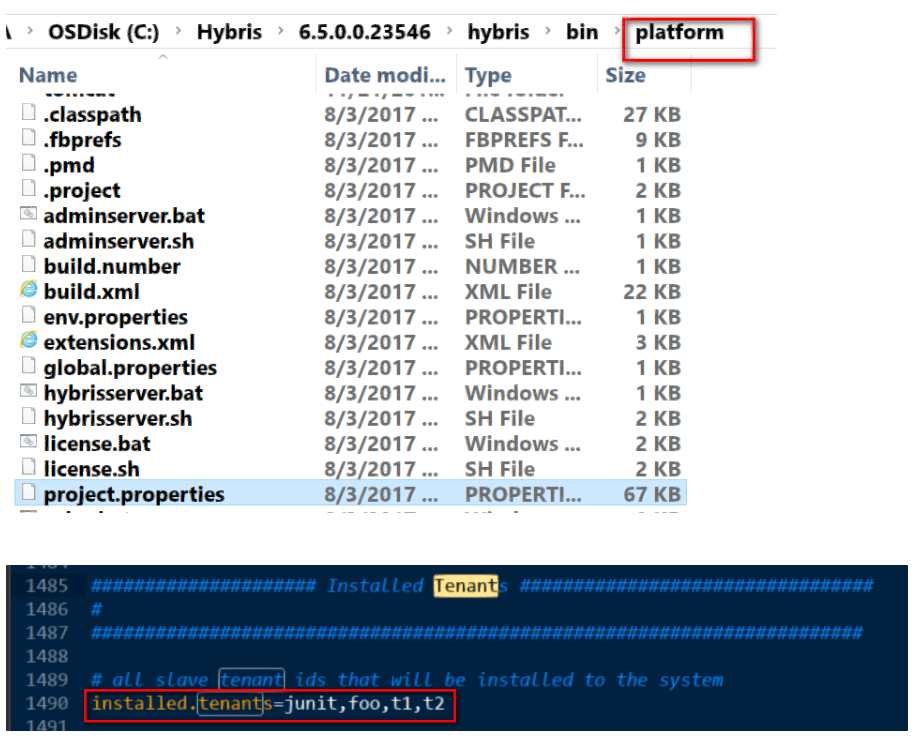
Task: Click the 22 KB size of build.xml
Action: (x=652, y=292)
